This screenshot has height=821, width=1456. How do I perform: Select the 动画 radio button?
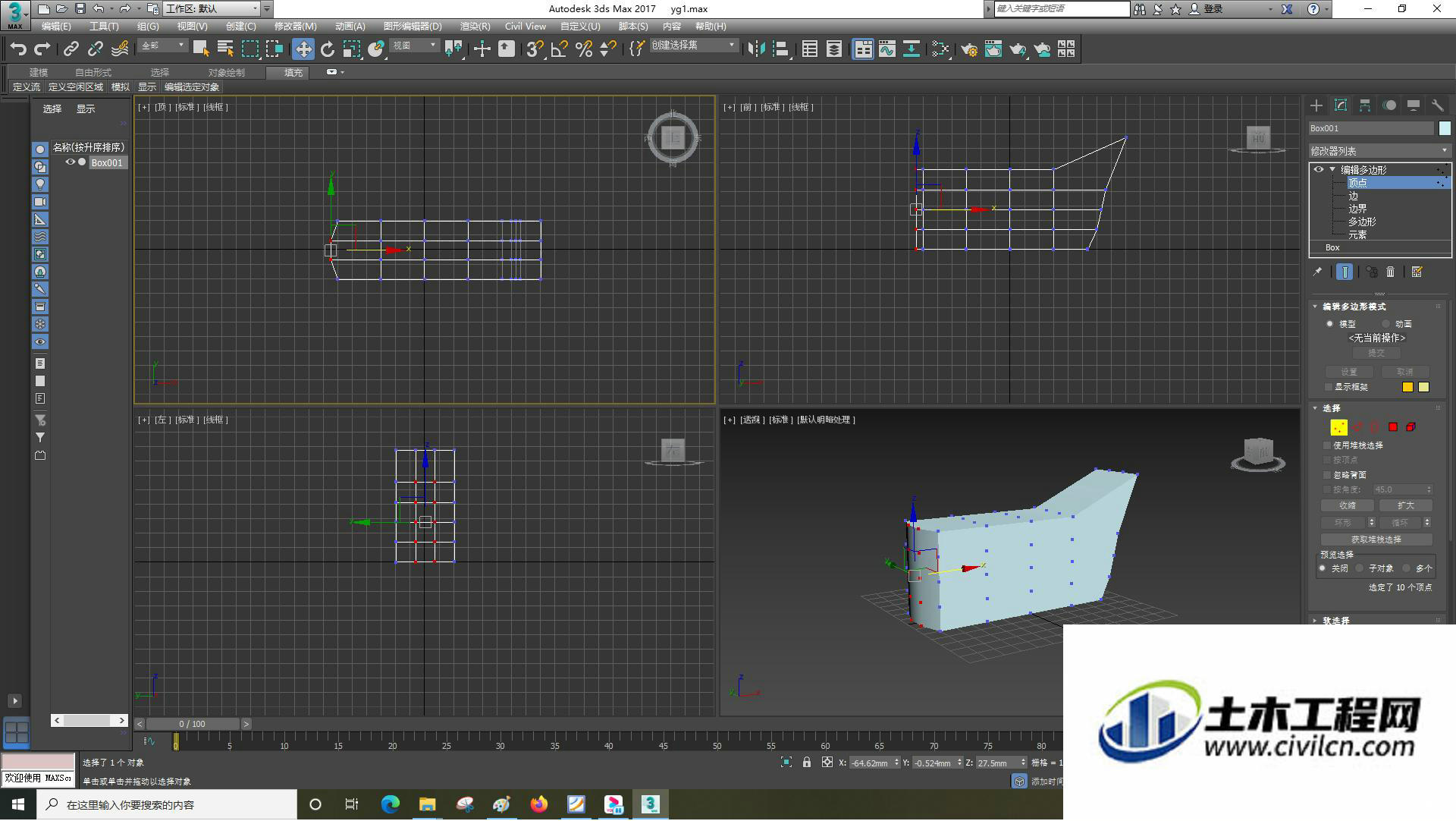pos(1385,324)
